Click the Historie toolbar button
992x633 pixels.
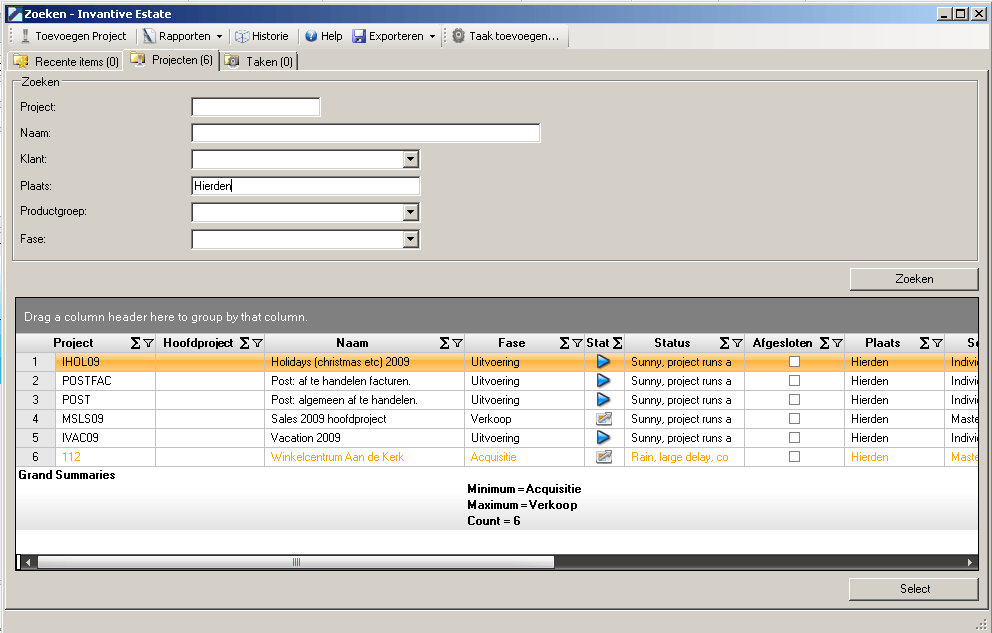coord(262,36)
